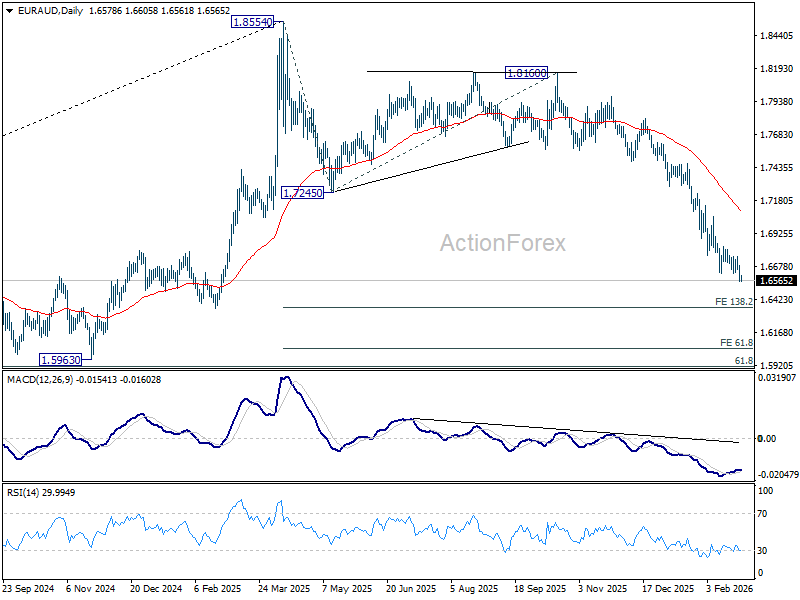Select the MACD(12,26,9) indicator label

(x=40, y=380)
